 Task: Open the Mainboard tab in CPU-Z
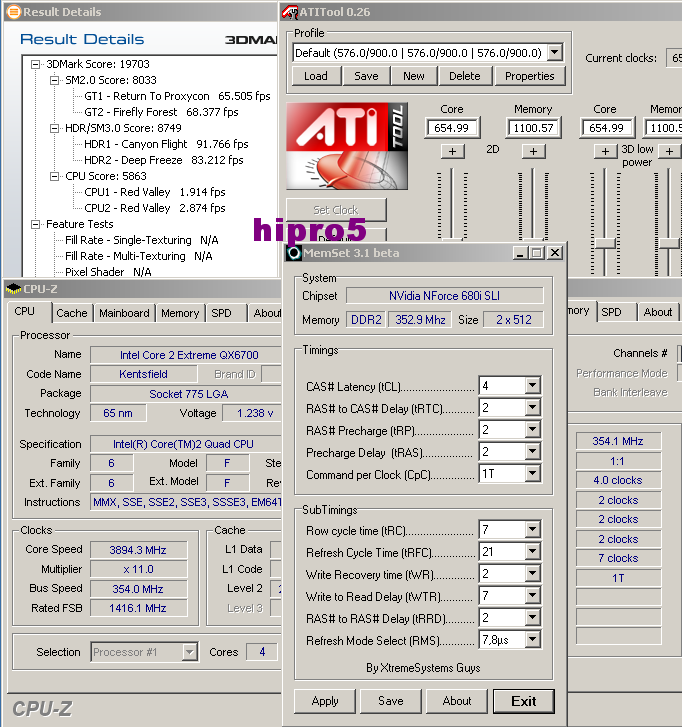click(124, 313)
